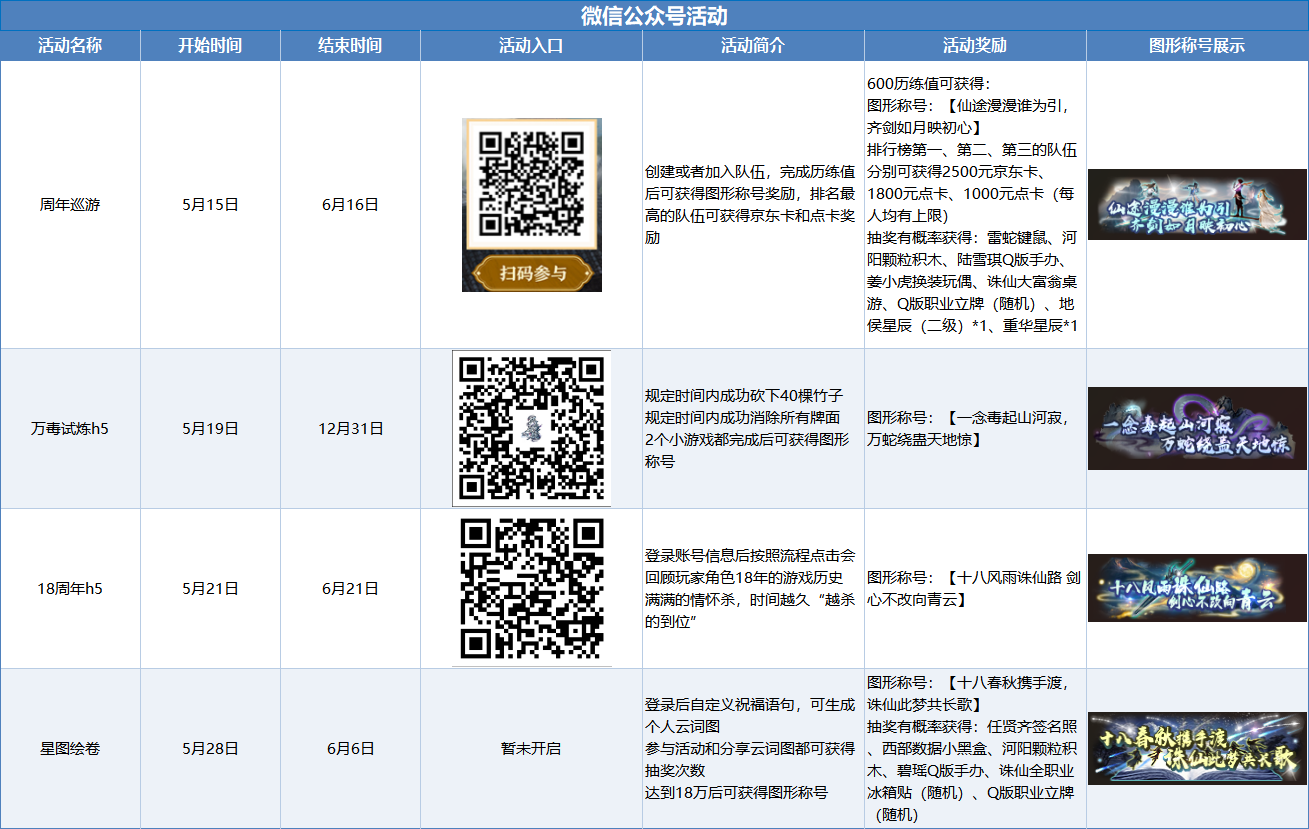The width and height of the screenshot is (1309, 829).
Task: Click the 星图绘卷 activity name cell
Action: click(70, 748)
